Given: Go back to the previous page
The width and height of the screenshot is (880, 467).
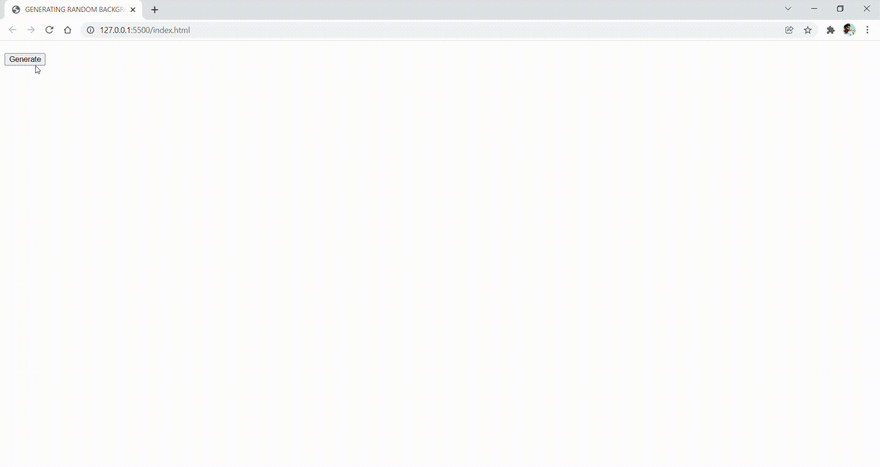Looking at the screenshot, I should (12, 30).
